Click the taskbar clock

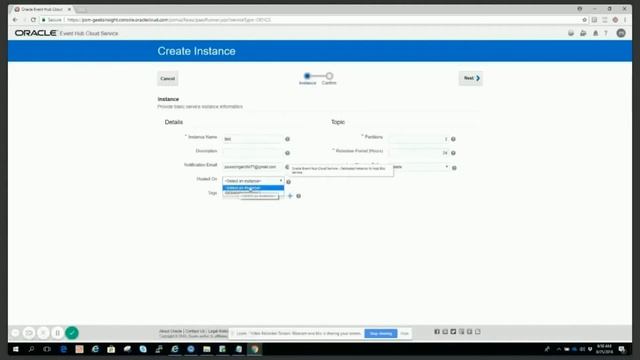(x=604, y=349)
